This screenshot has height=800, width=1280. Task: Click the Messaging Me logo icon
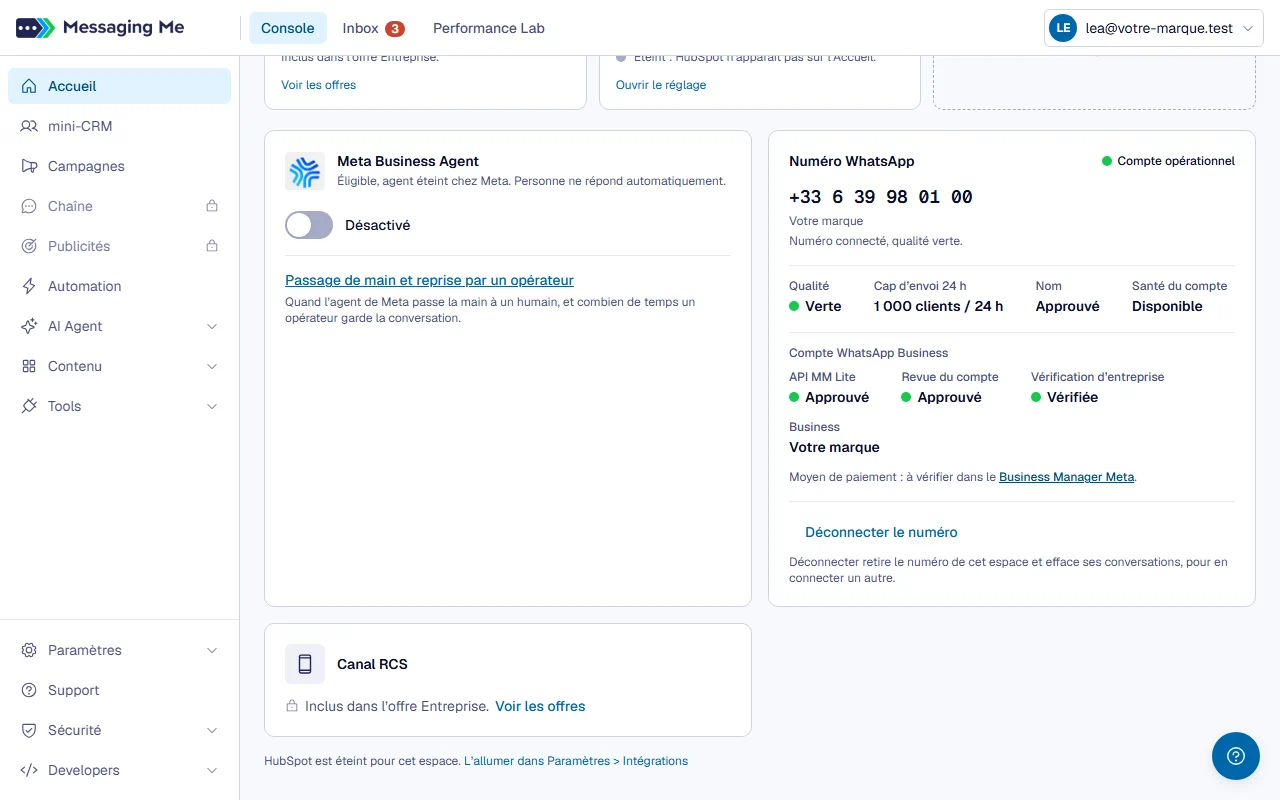tap(35, 28)
